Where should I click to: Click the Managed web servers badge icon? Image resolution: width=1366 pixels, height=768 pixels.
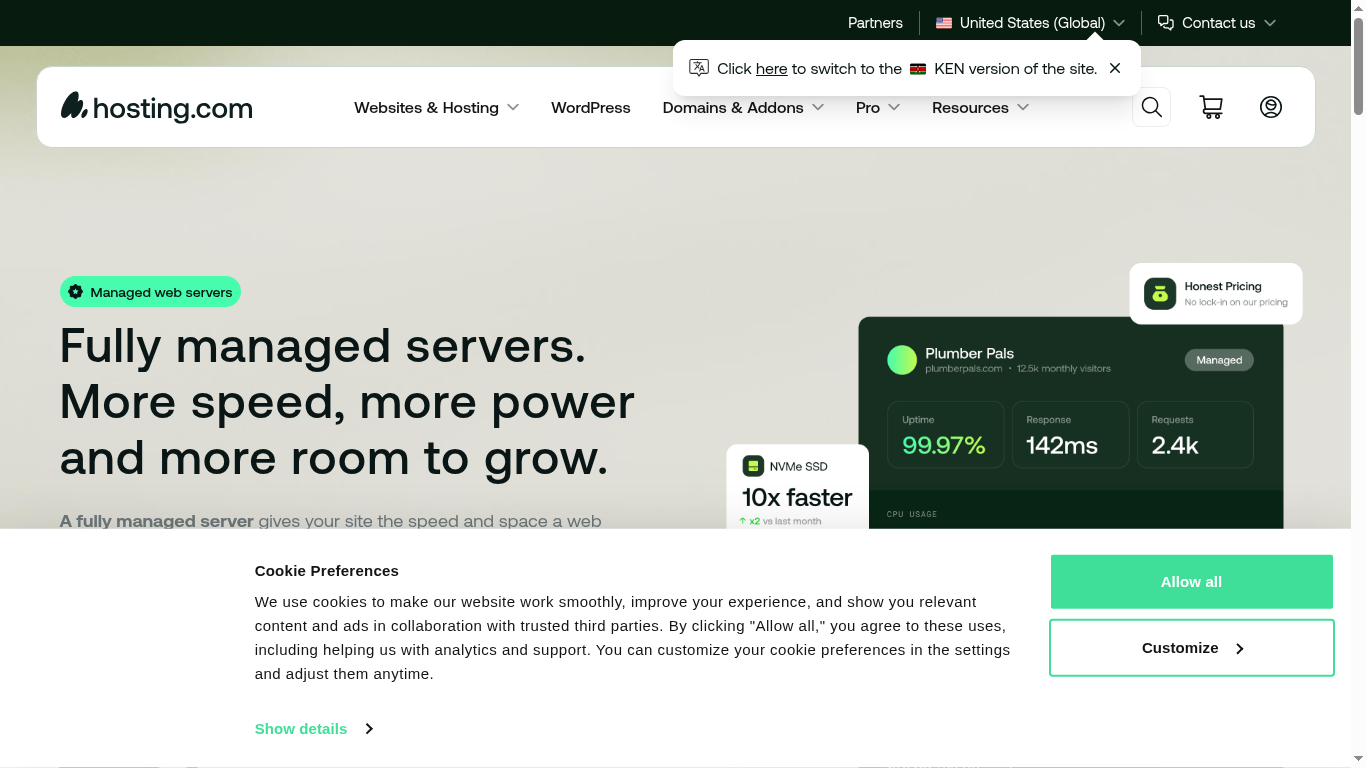pyautogui.click(x=75, y=292)
